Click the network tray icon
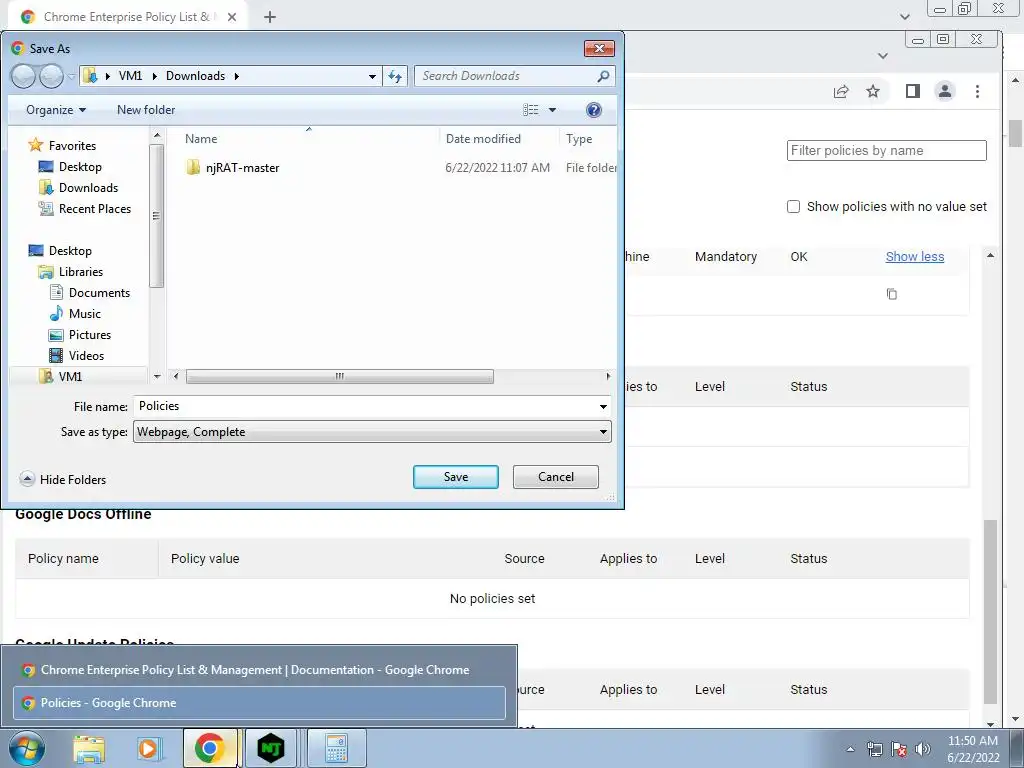 coord(874,749)
